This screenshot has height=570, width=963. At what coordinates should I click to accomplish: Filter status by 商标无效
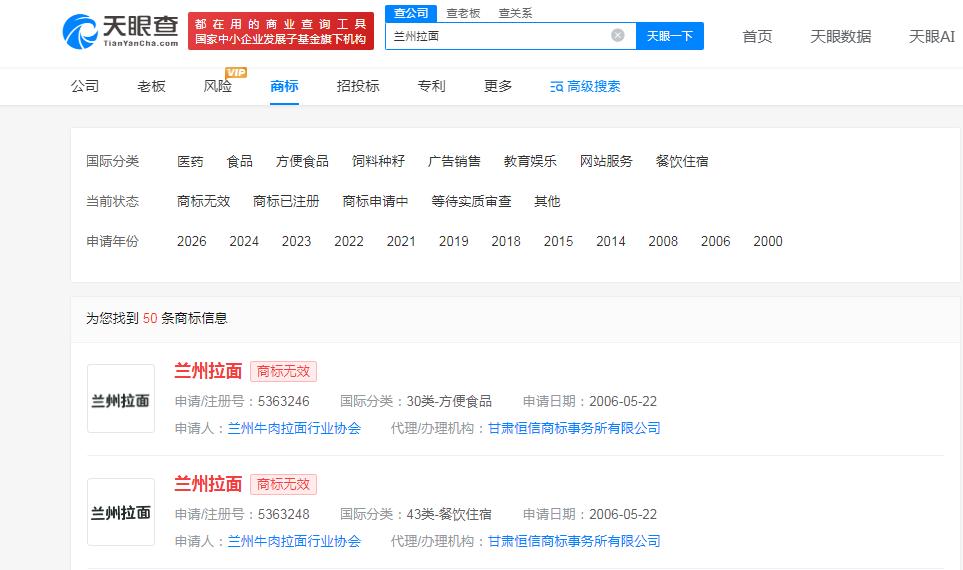[x=203, y=201]
